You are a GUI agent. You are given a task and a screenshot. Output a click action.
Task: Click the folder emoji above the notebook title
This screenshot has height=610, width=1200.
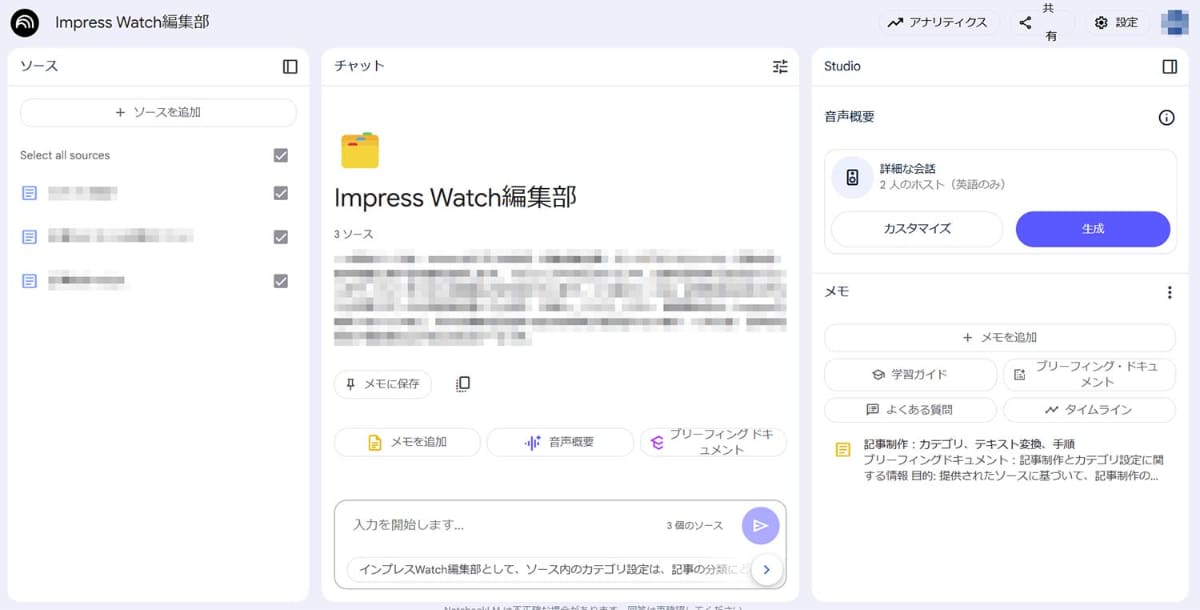(x=360, y=150)
